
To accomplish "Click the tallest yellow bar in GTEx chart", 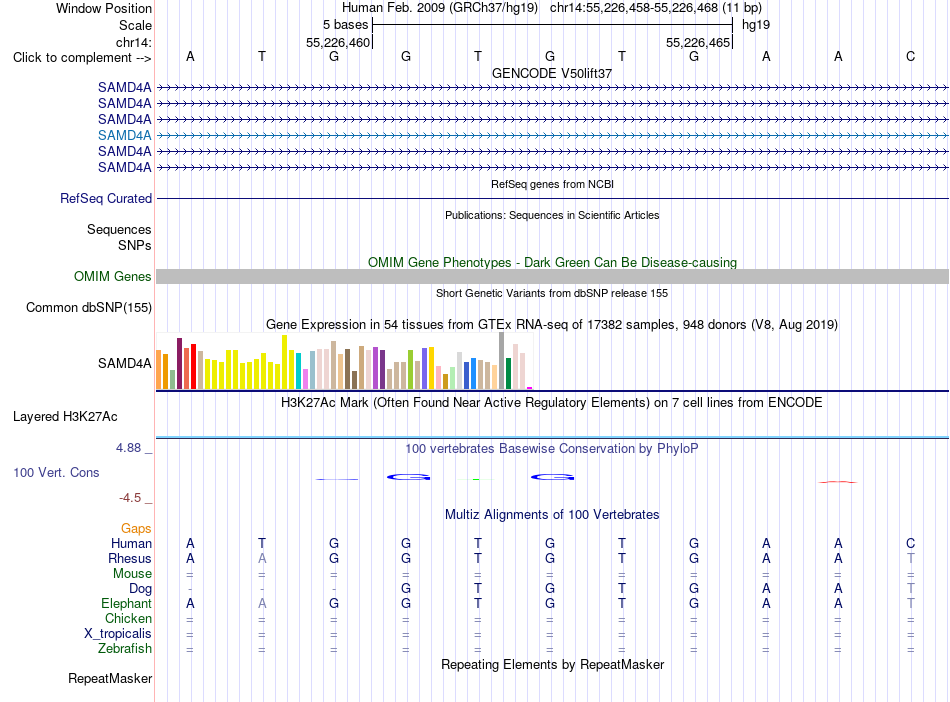I will coord(284,362).
